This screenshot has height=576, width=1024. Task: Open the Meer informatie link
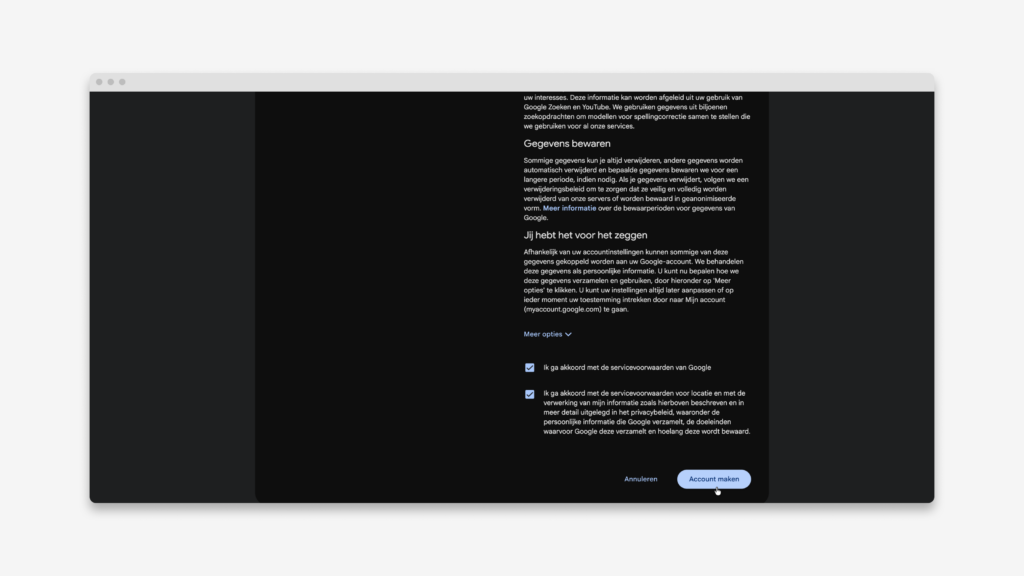[x=569, y=208]
